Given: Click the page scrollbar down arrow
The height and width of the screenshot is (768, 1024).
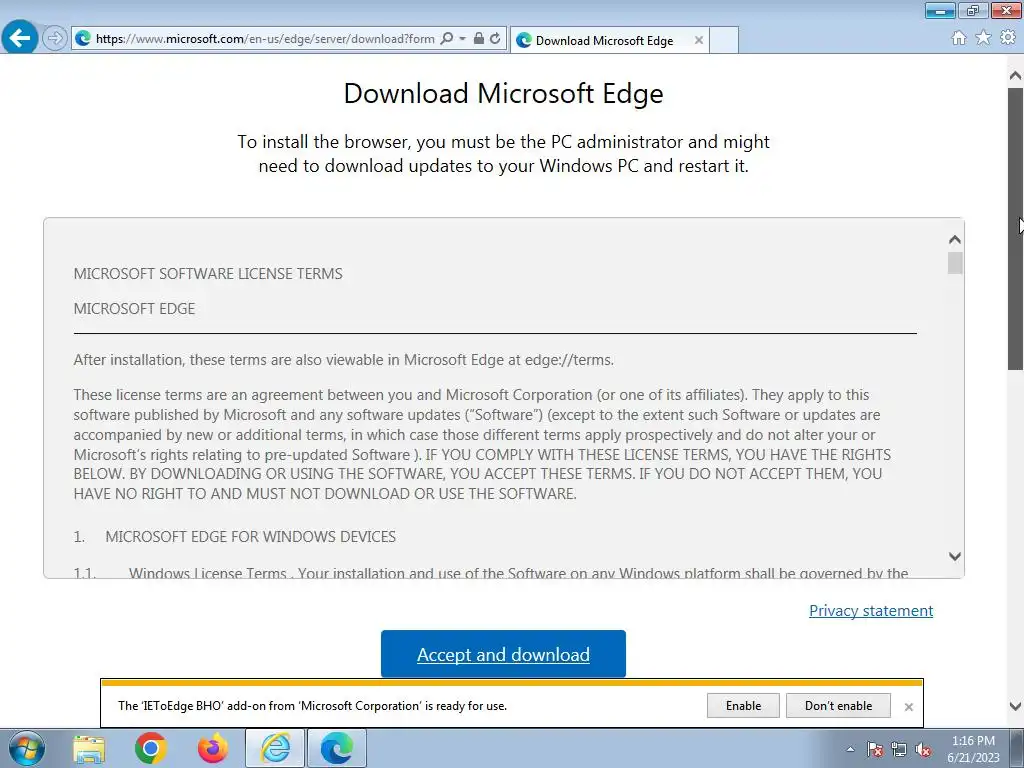Looking at the screenshot, I should pos(1015,706).
